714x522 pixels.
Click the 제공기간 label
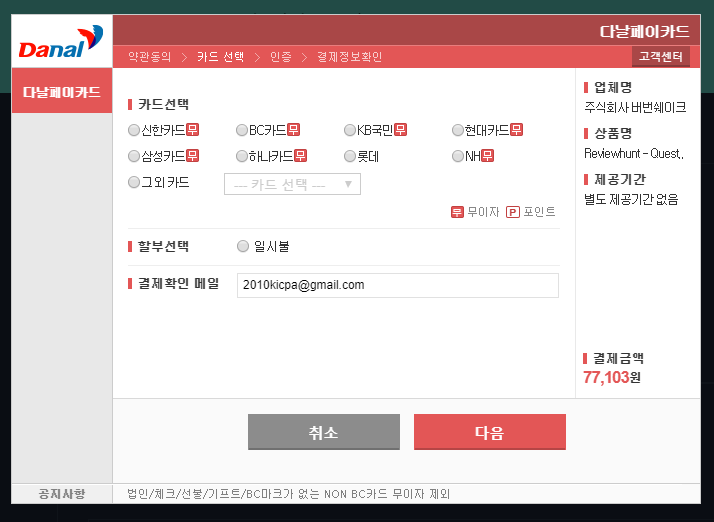tap(620, 179)
